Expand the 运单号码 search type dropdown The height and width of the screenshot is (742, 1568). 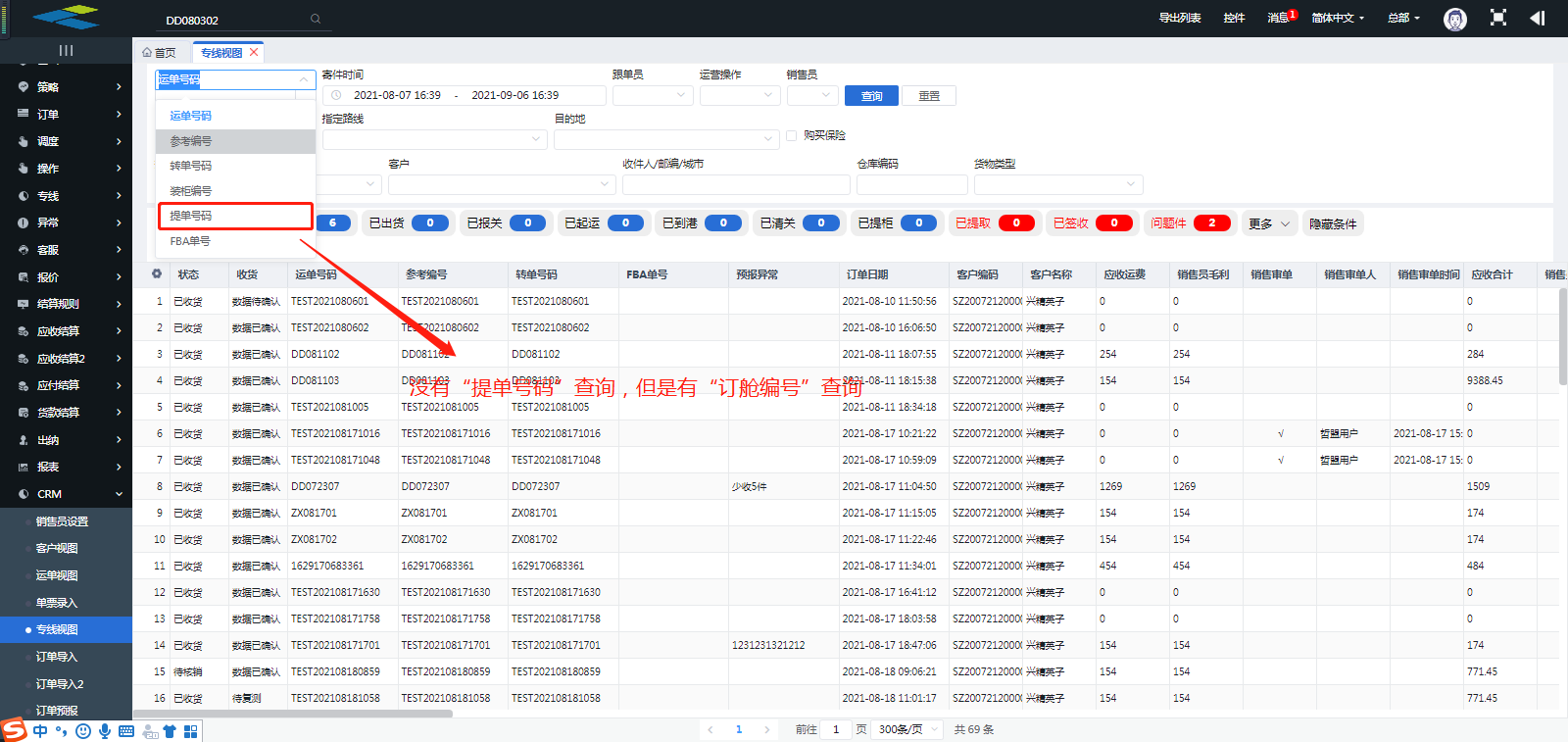(x=235, y=79)
